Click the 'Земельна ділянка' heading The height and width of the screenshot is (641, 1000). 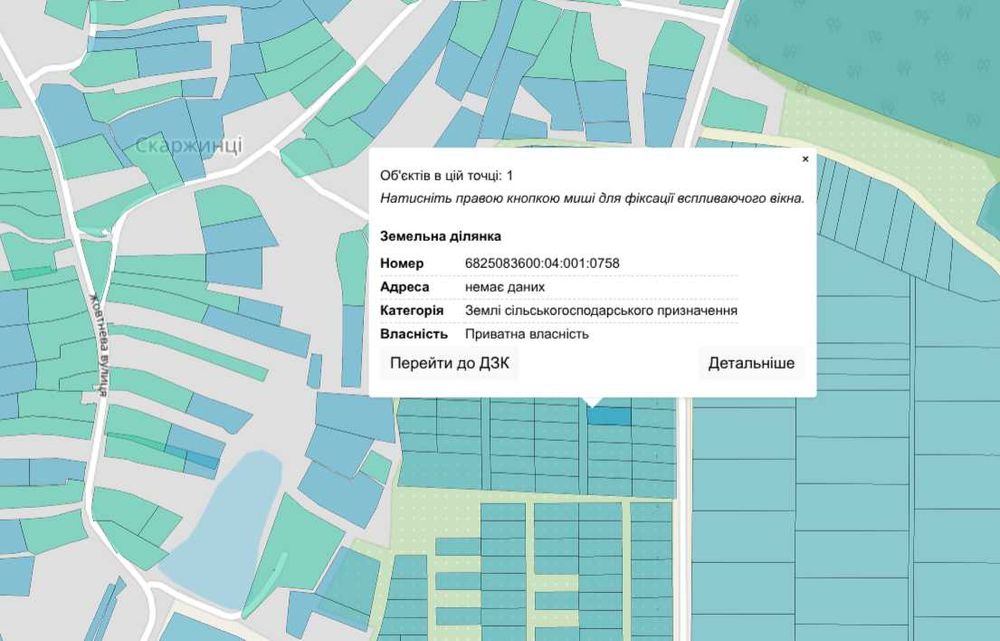441,236
